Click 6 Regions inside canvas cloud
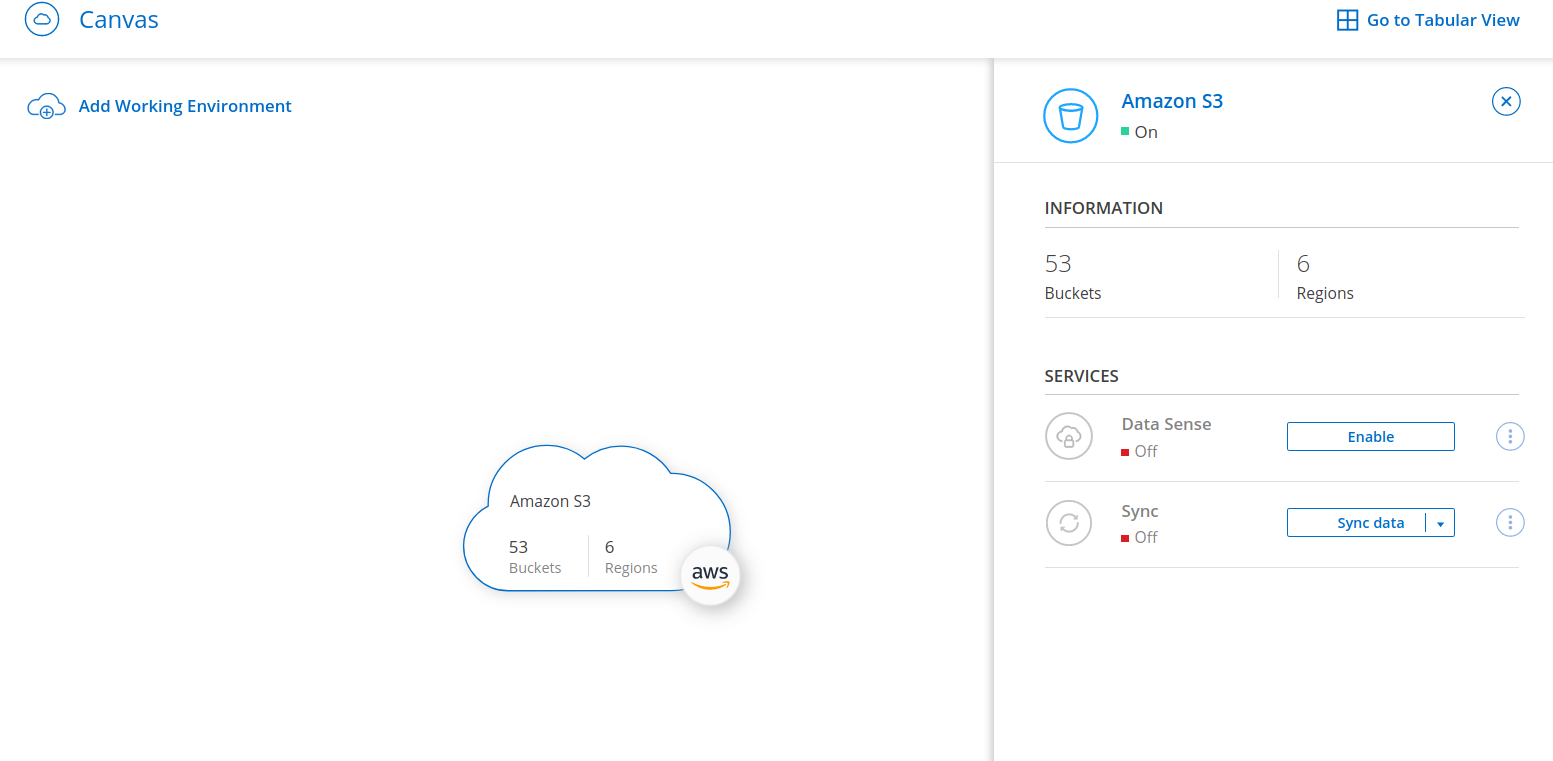This screenshot has width=1553, height=761. click(x=631, y=557)
